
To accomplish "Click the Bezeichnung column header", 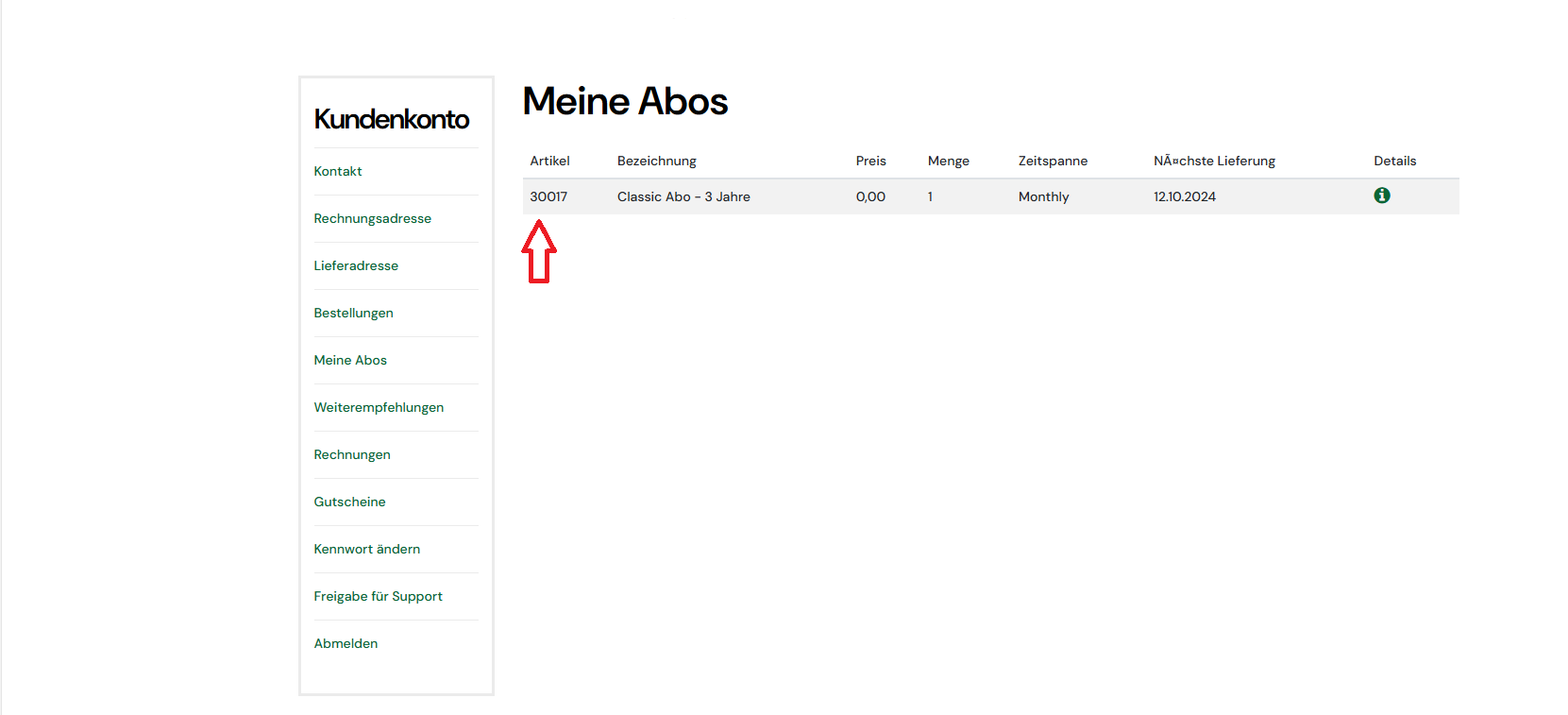I will click(x=657, y=161).
